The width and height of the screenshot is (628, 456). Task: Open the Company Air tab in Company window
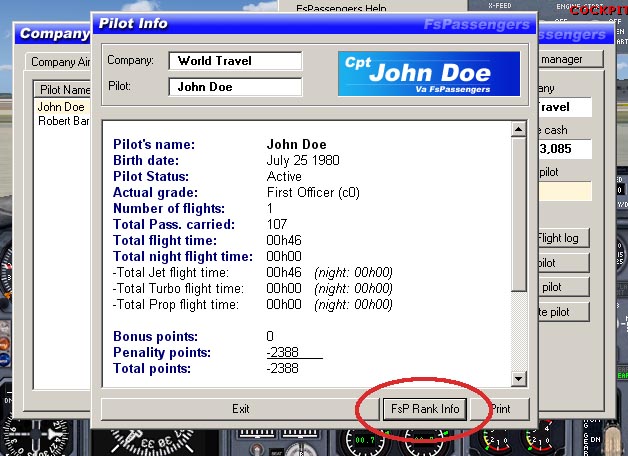pyautogui.click(x=59, y=62)
